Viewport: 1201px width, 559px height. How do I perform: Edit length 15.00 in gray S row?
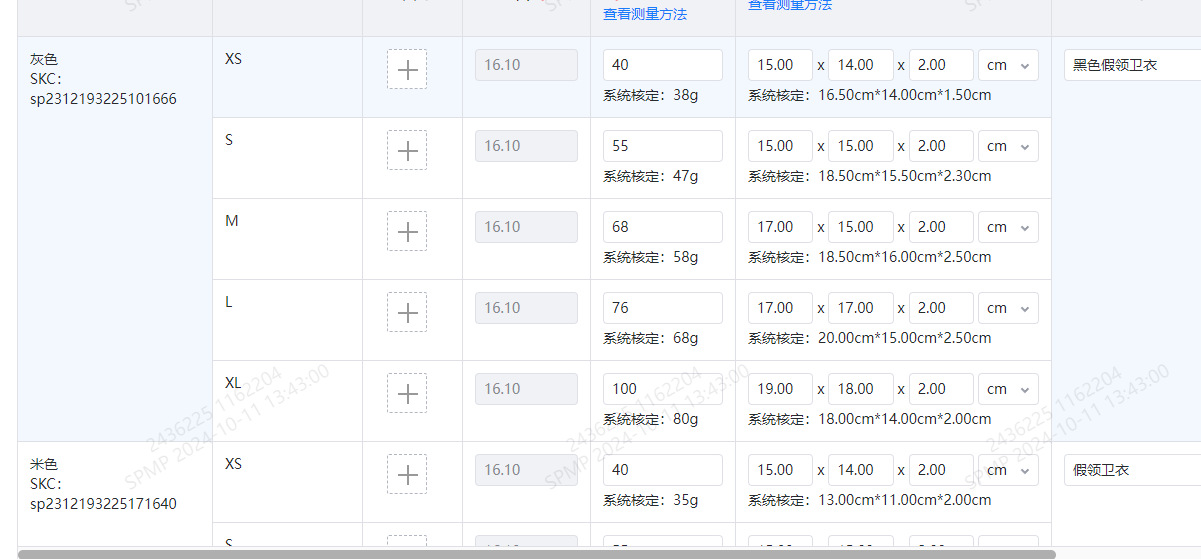pyautogui.click(x=780, y=146)
